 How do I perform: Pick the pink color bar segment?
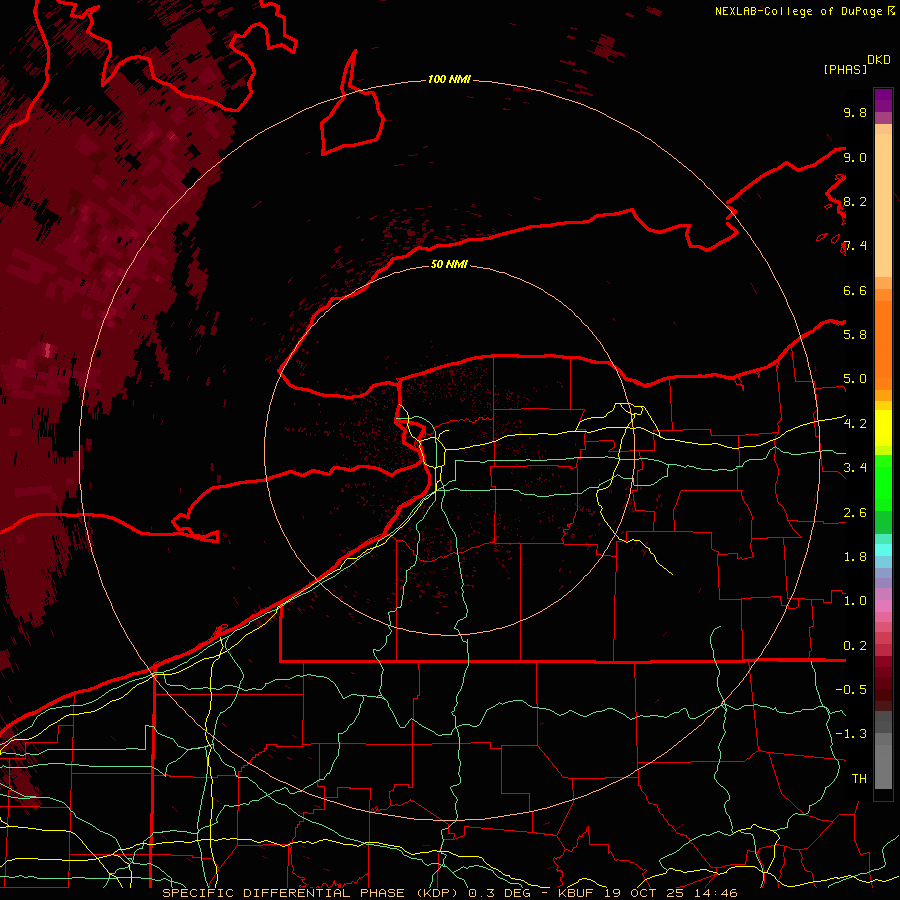point(883,606)
